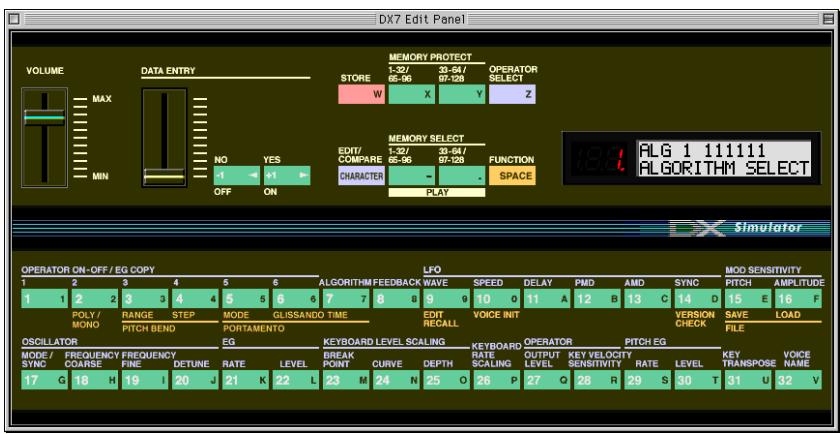Select button 8 Feedback
This screenshot has height=434, width=840.
pos(397,299)
